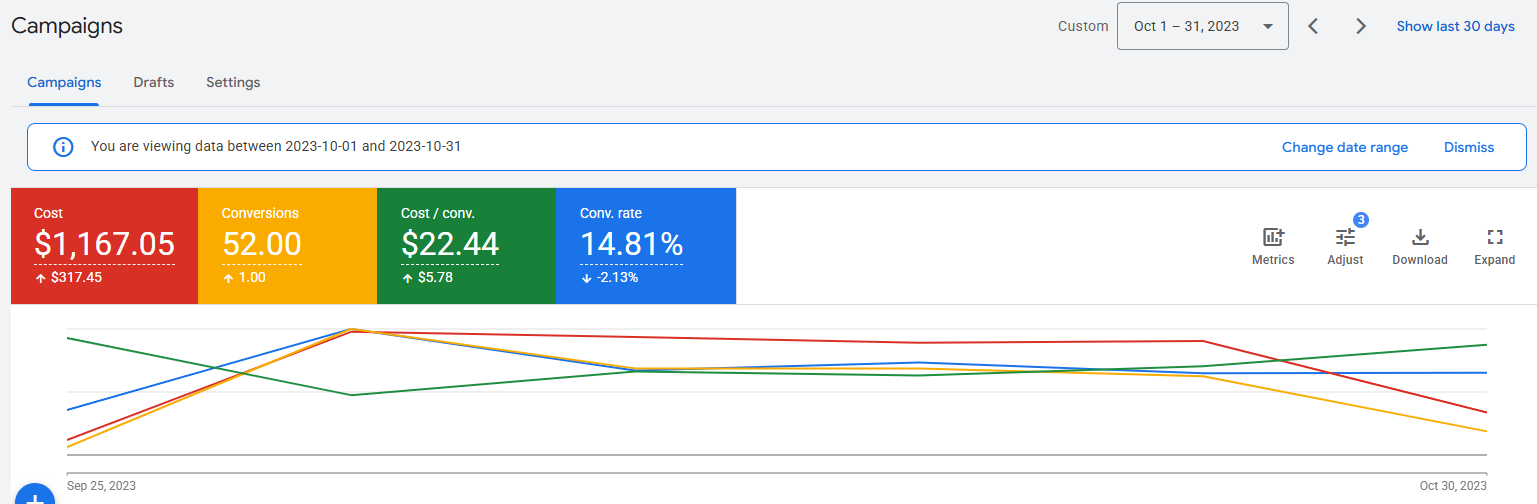Click the 14.81% conversion rate value
Screen dimensions: 1537x504
click(631, 244)
